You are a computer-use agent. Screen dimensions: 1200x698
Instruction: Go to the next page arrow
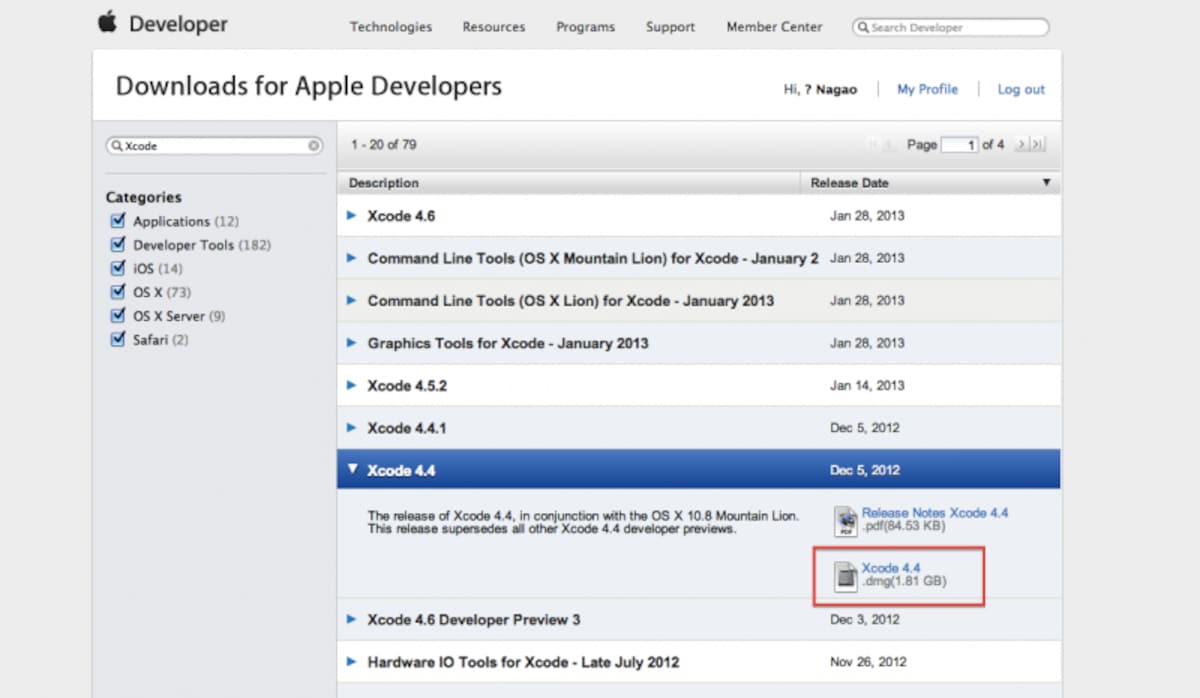(1021, 145)
